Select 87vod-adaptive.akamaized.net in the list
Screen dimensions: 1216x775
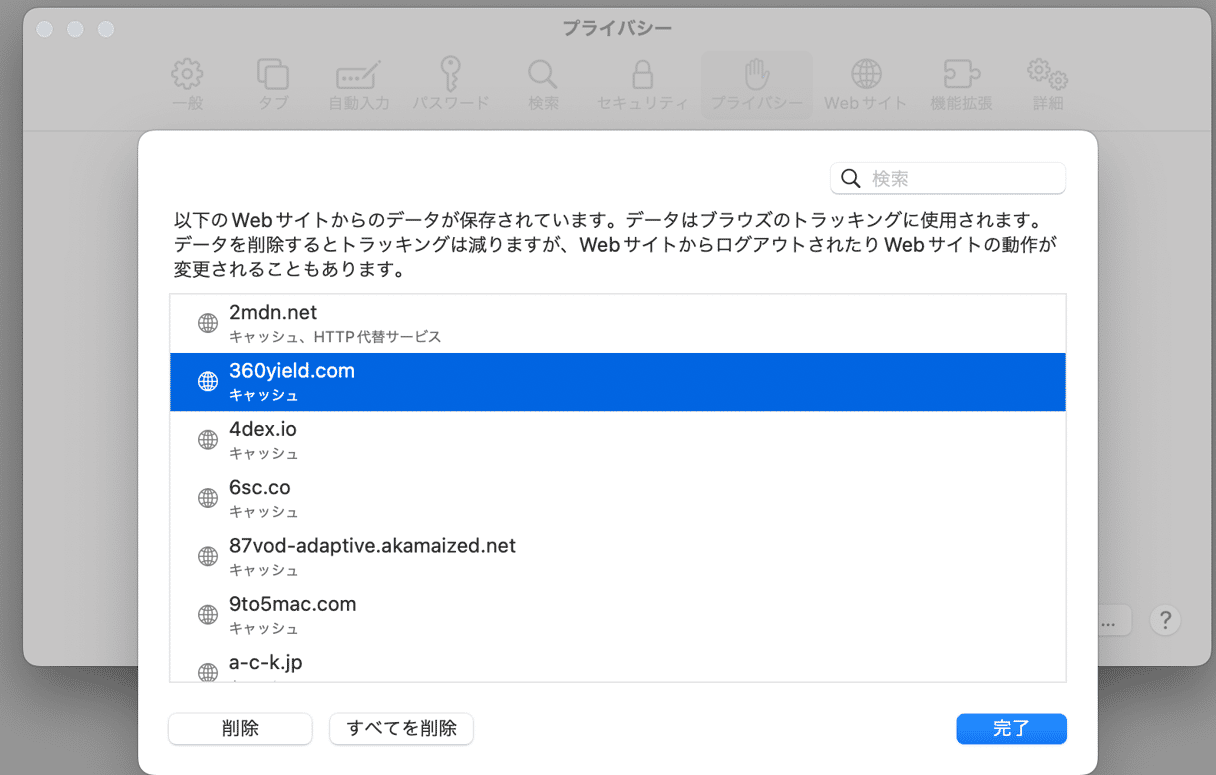(618, 557)
